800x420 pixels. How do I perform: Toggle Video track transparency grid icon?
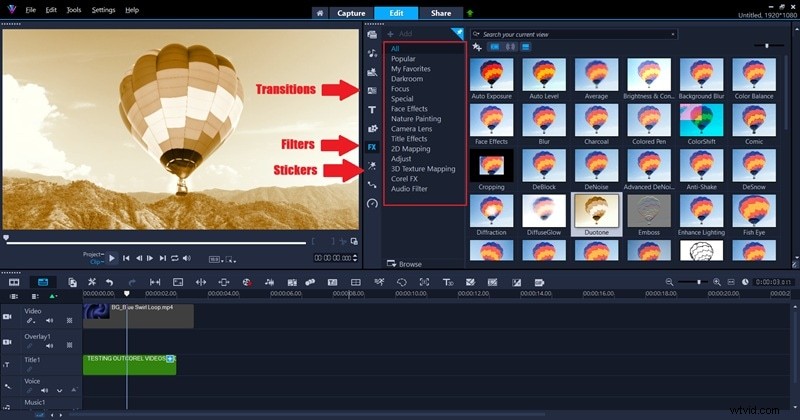pos(69,320)
